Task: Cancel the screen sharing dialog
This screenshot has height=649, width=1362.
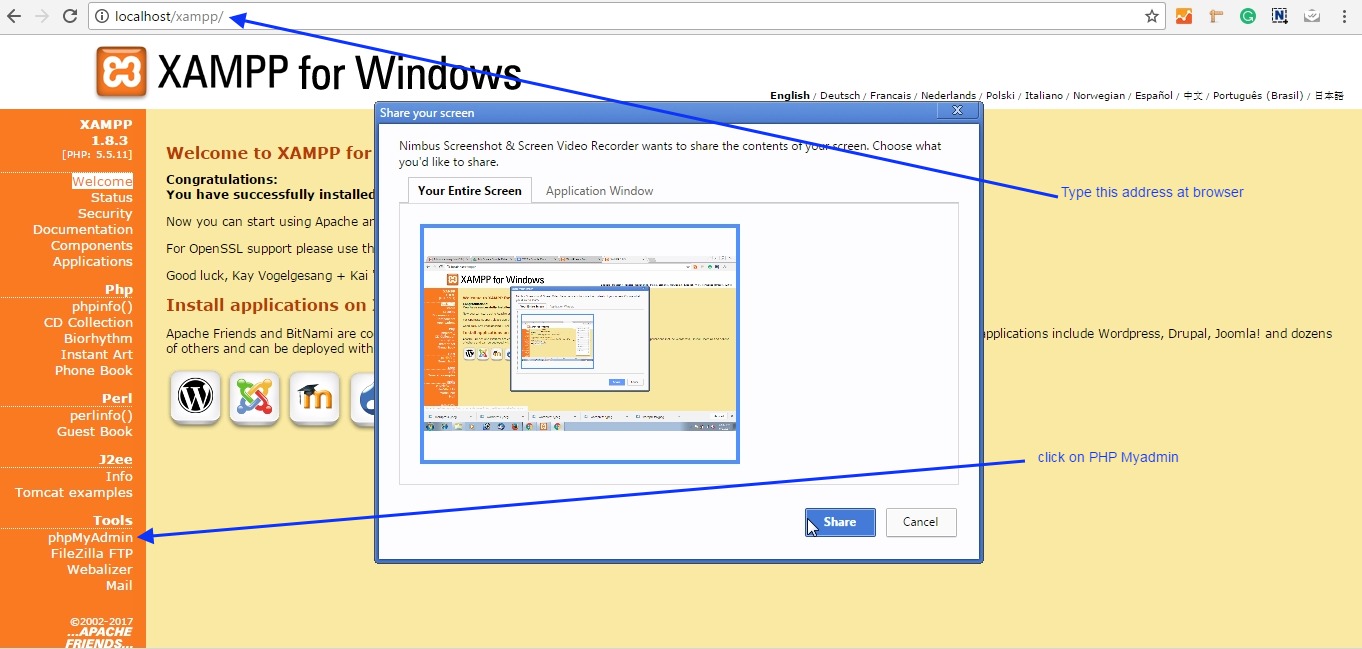Action: tap(920, 522)
